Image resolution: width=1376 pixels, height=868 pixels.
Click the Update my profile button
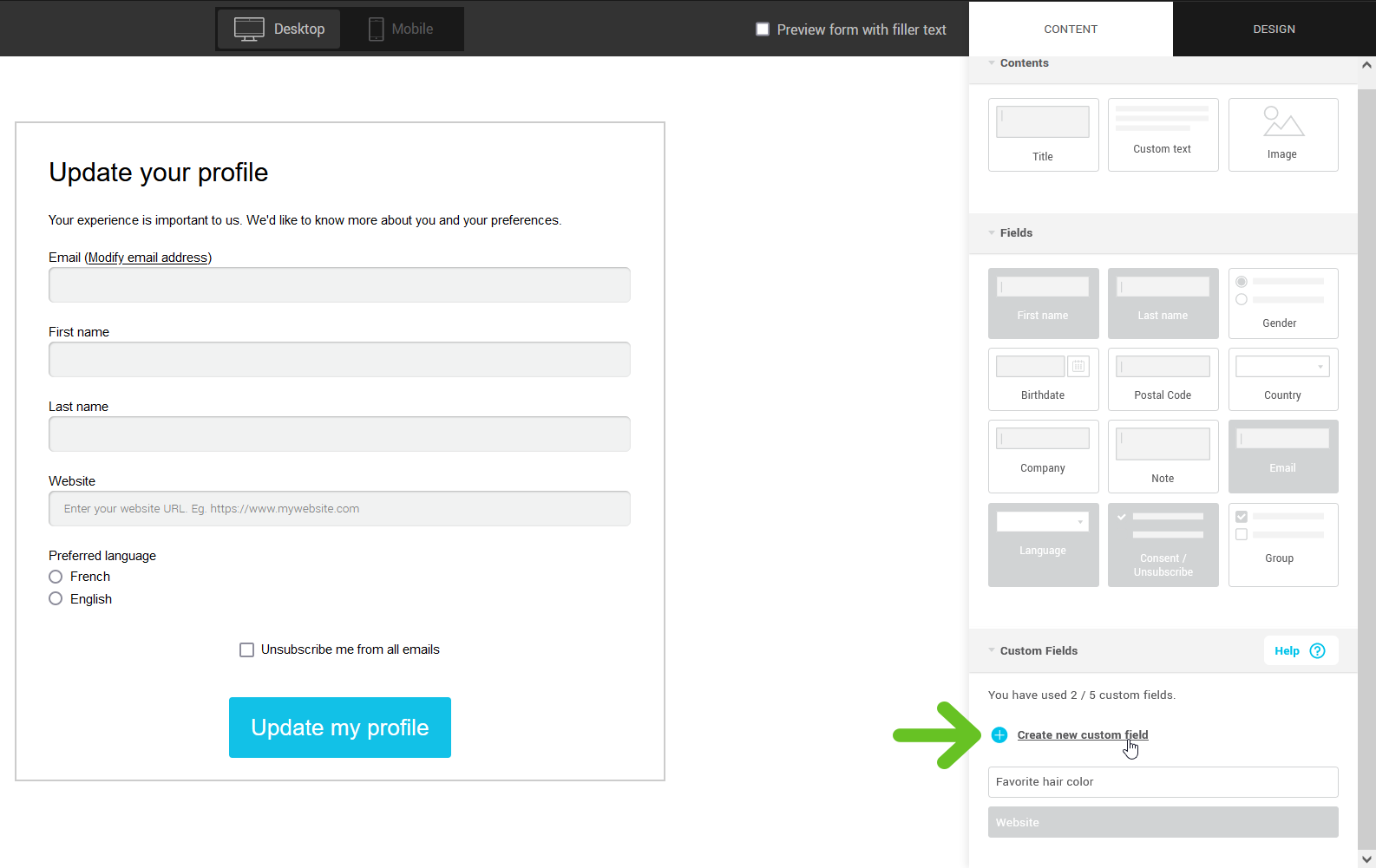click(x=340, y=728)
